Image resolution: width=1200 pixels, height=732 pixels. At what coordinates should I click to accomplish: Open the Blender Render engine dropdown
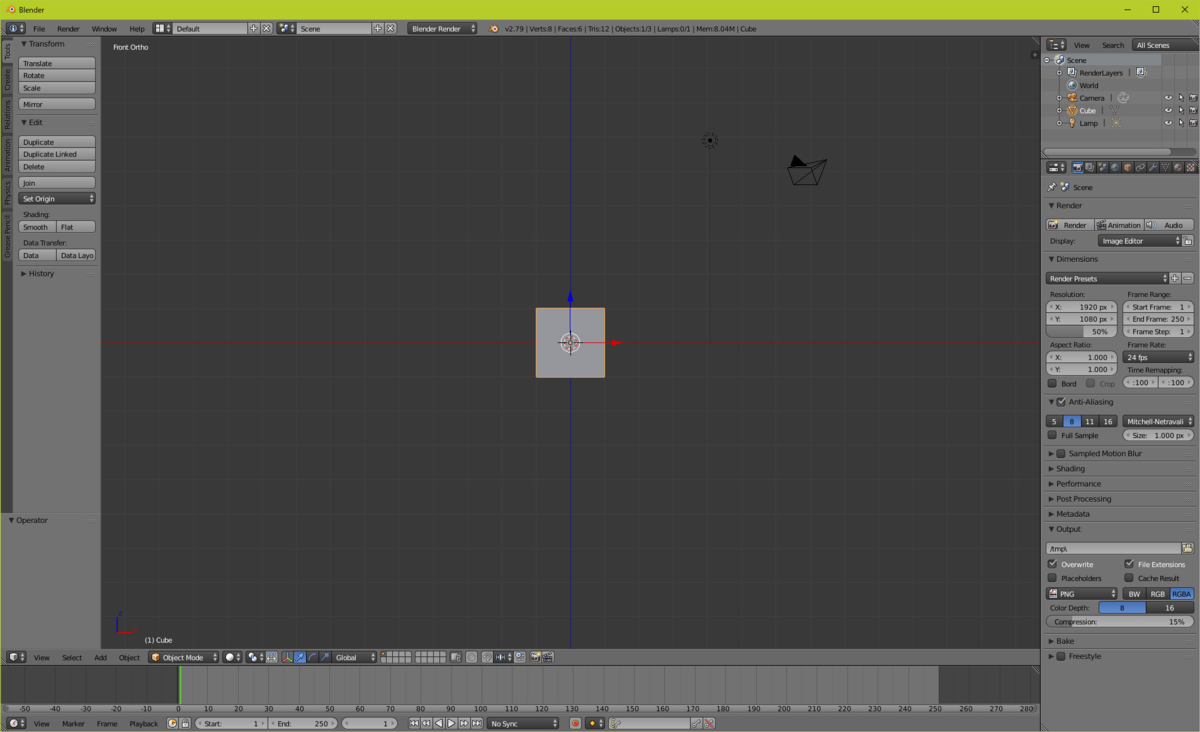443,29
